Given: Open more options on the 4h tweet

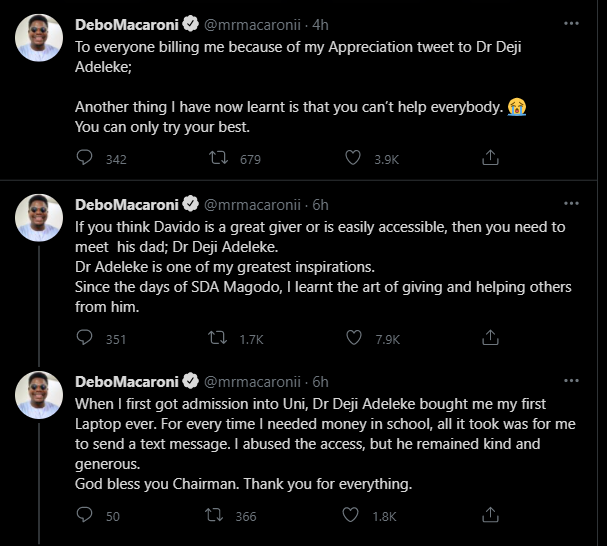Looking at the screenshot, I should click(570, 22).
